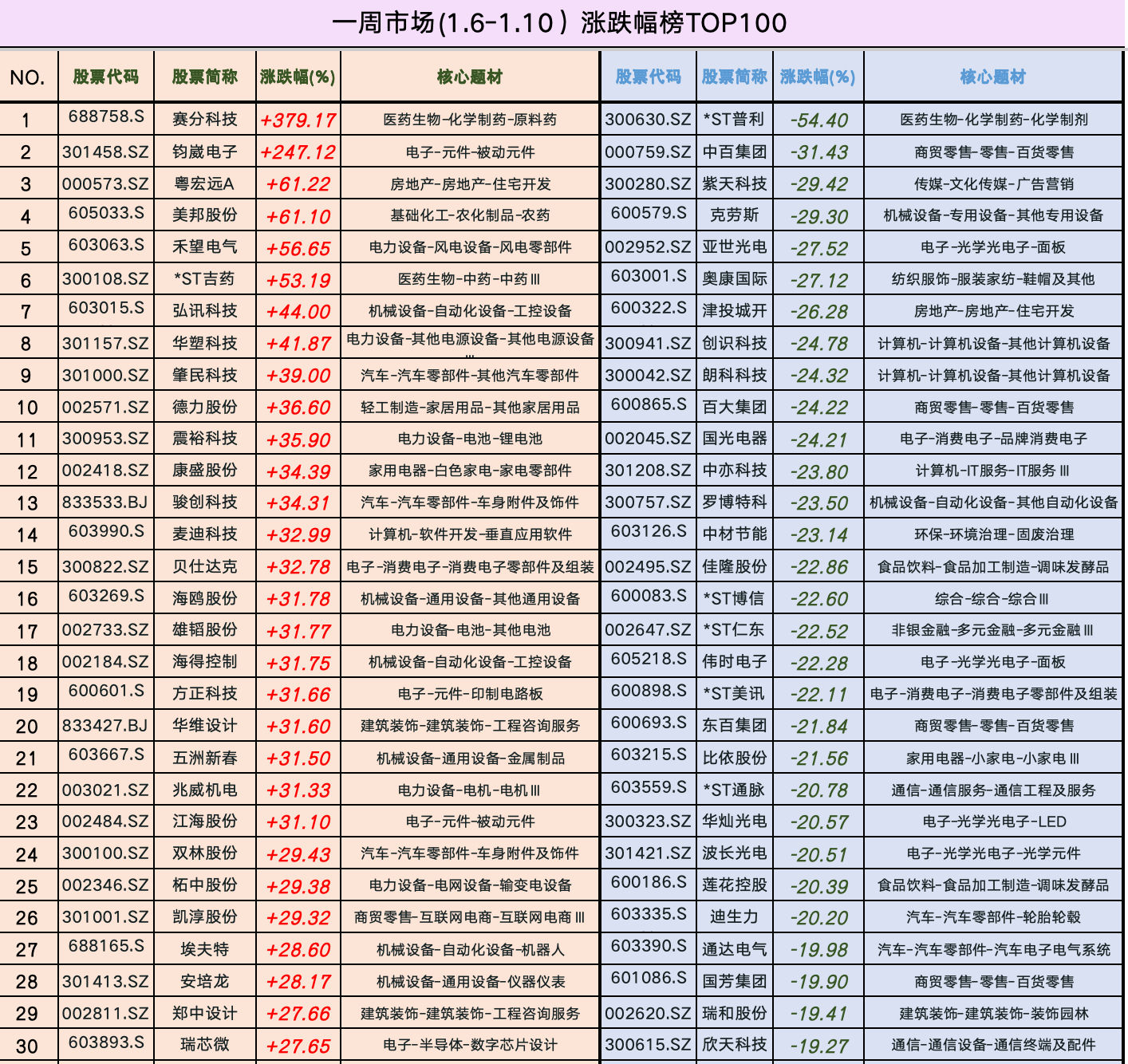Screen dimensions: 1128x1064
Task: Click 五洲新春 stock name
Action: [205, 758]
